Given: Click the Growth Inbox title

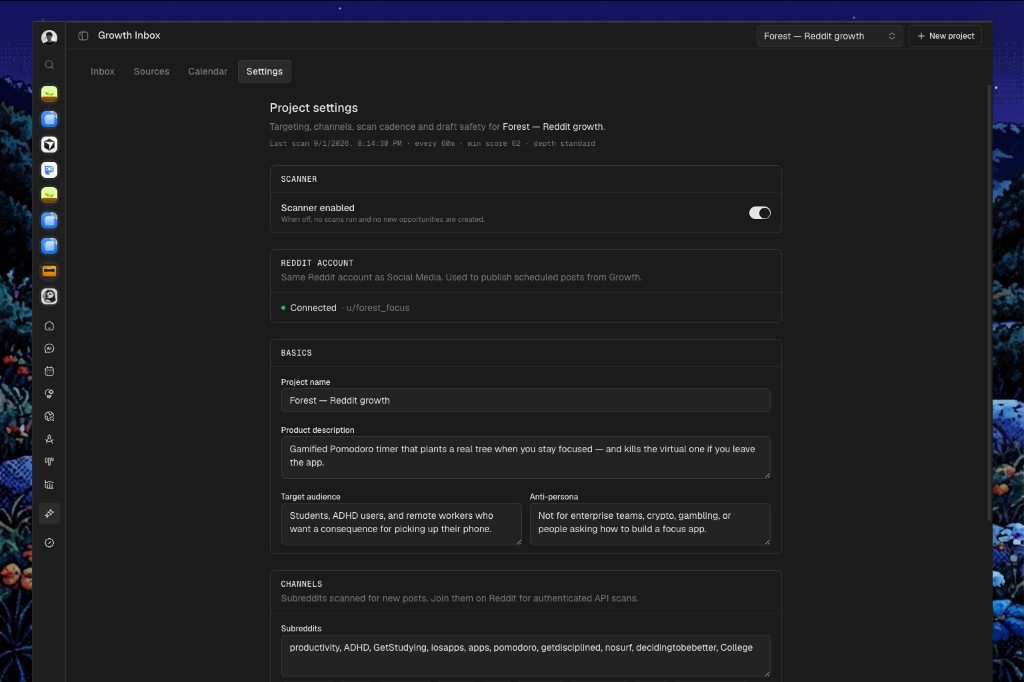Looking at the screenshot, I should [x=129, y=35].
